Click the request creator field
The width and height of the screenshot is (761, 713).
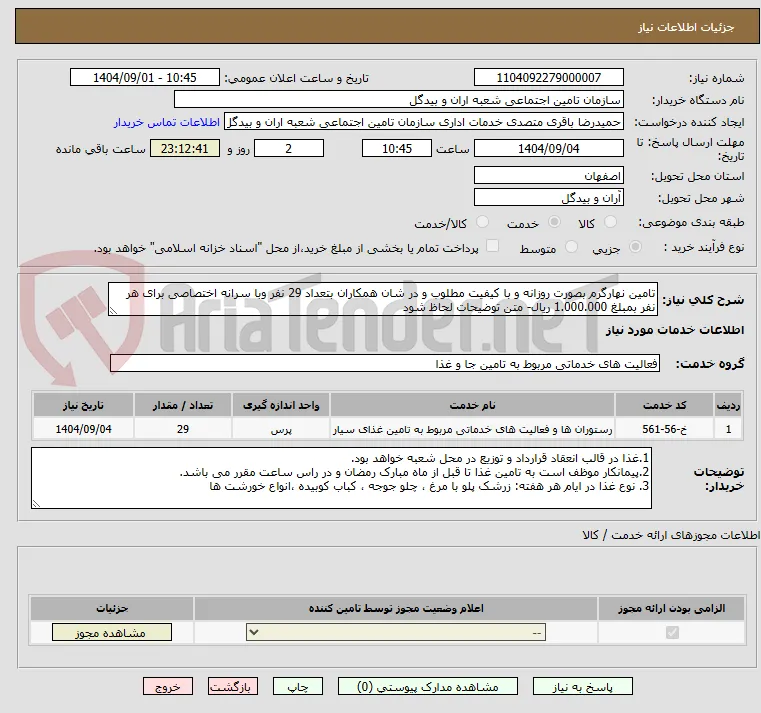pos(424,122)
